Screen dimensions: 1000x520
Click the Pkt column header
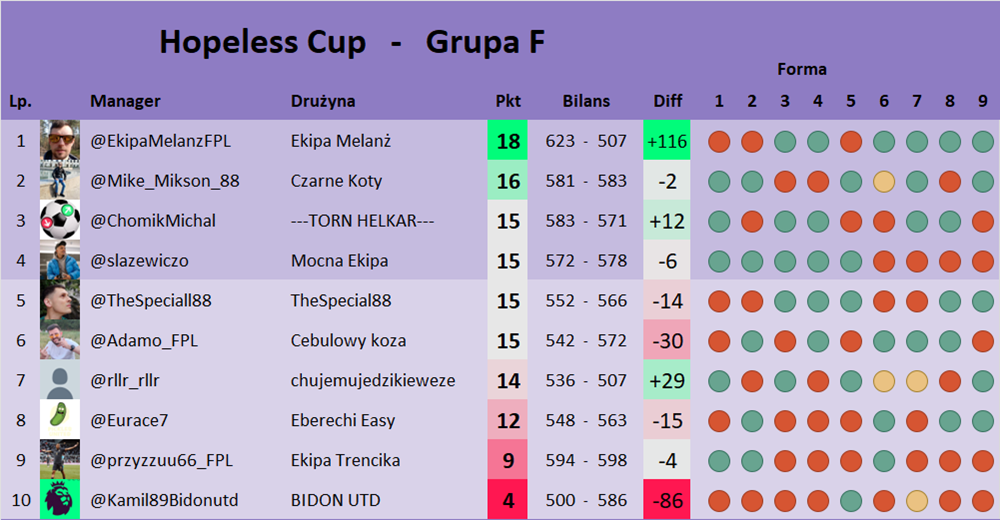click(x=508, y=101)
